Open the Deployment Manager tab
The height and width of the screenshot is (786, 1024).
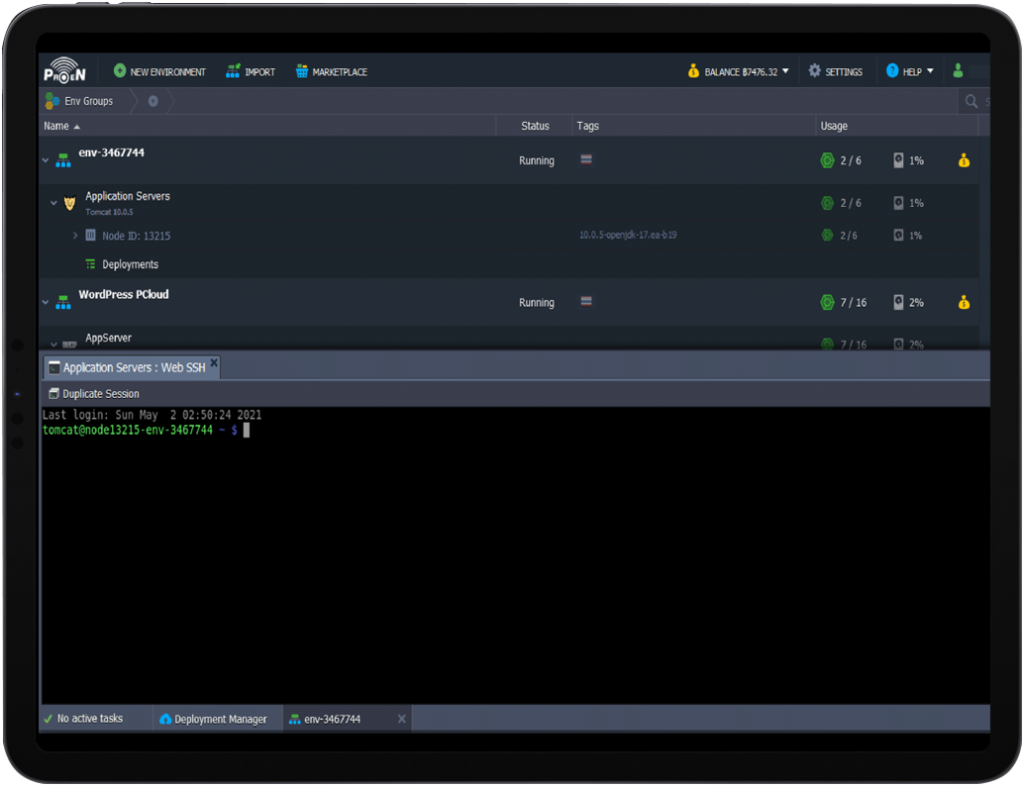pos(214,719)
